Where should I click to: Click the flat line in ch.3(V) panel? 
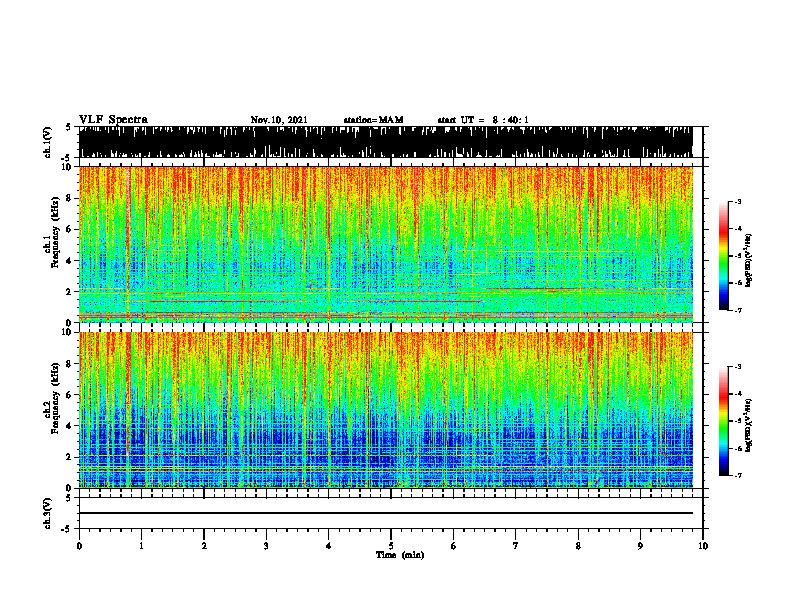coord(386,513)
